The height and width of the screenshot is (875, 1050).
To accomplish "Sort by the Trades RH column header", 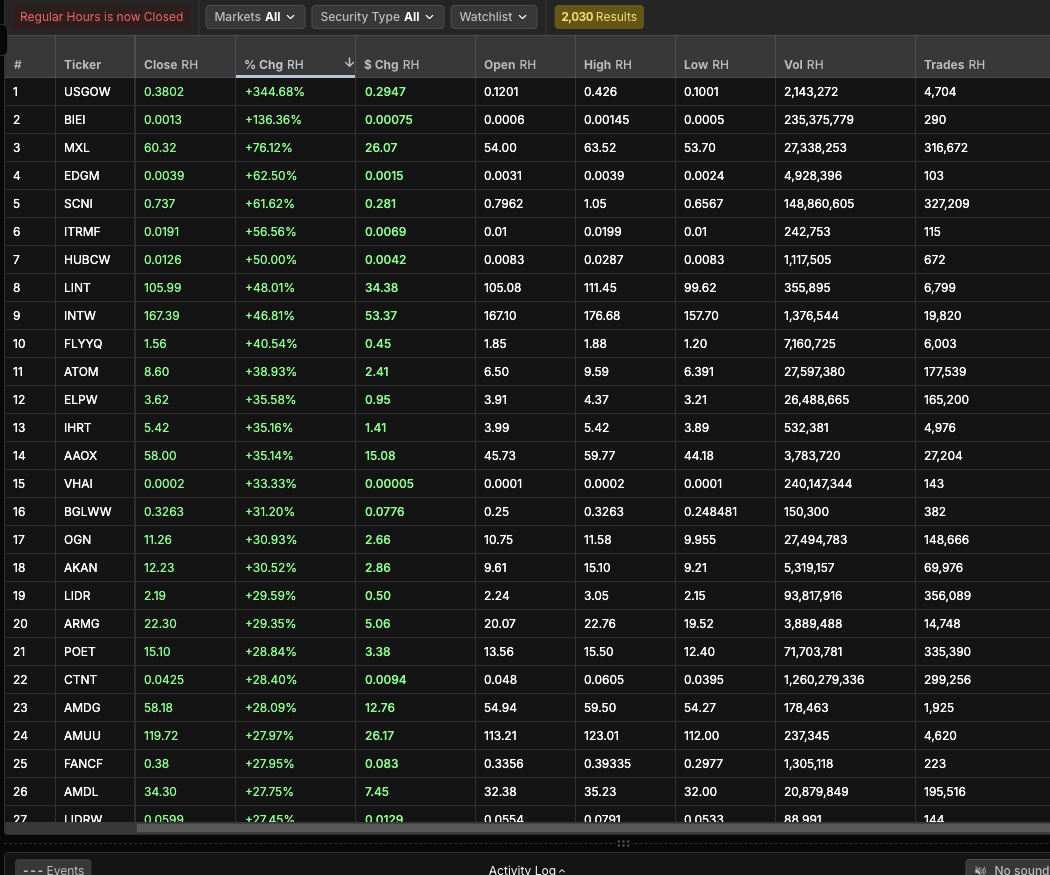I will (x=954, y=65).
